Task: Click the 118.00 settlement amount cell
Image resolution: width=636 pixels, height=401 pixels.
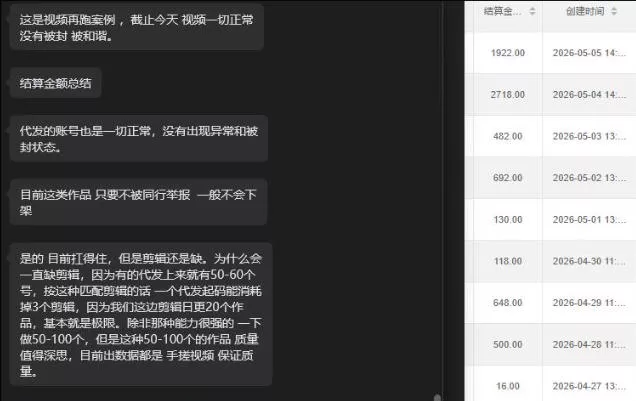Action: 508,261
